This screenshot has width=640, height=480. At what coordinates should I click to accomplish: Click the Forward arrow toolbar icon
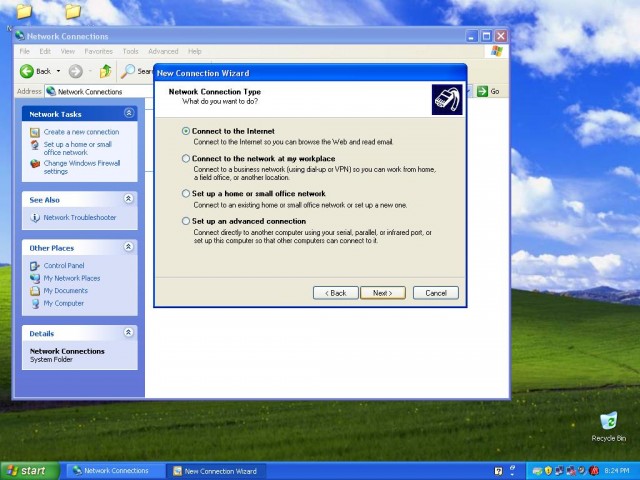pyautogui.click(x=76, y=71)
